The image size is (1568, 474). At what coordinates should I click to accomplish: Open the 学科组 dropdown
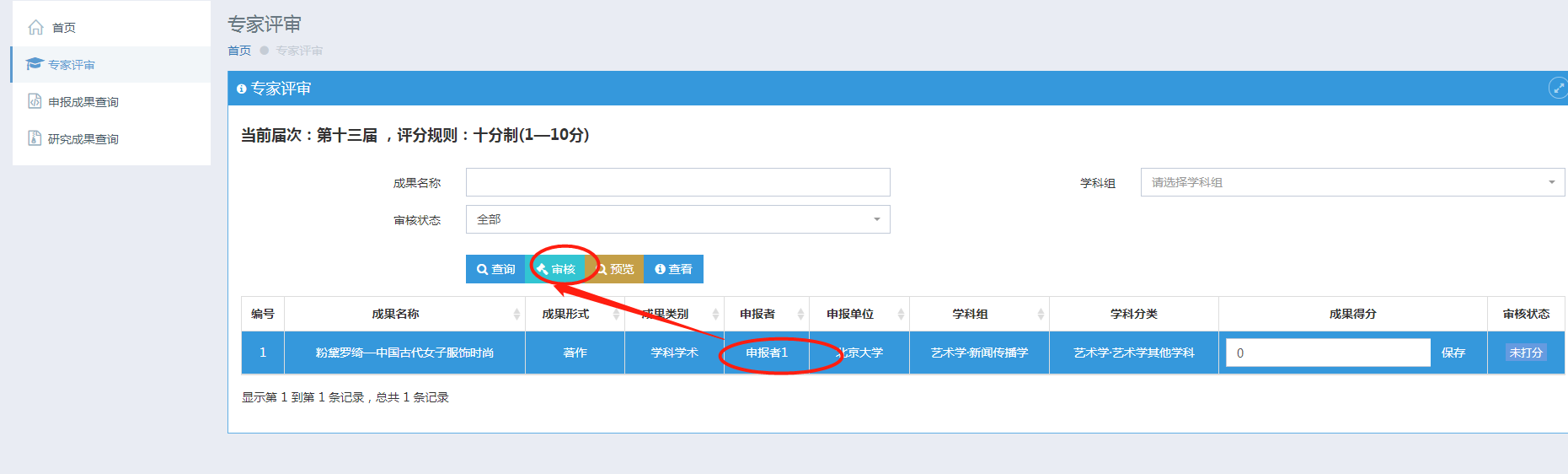(x=1352, y=182)
